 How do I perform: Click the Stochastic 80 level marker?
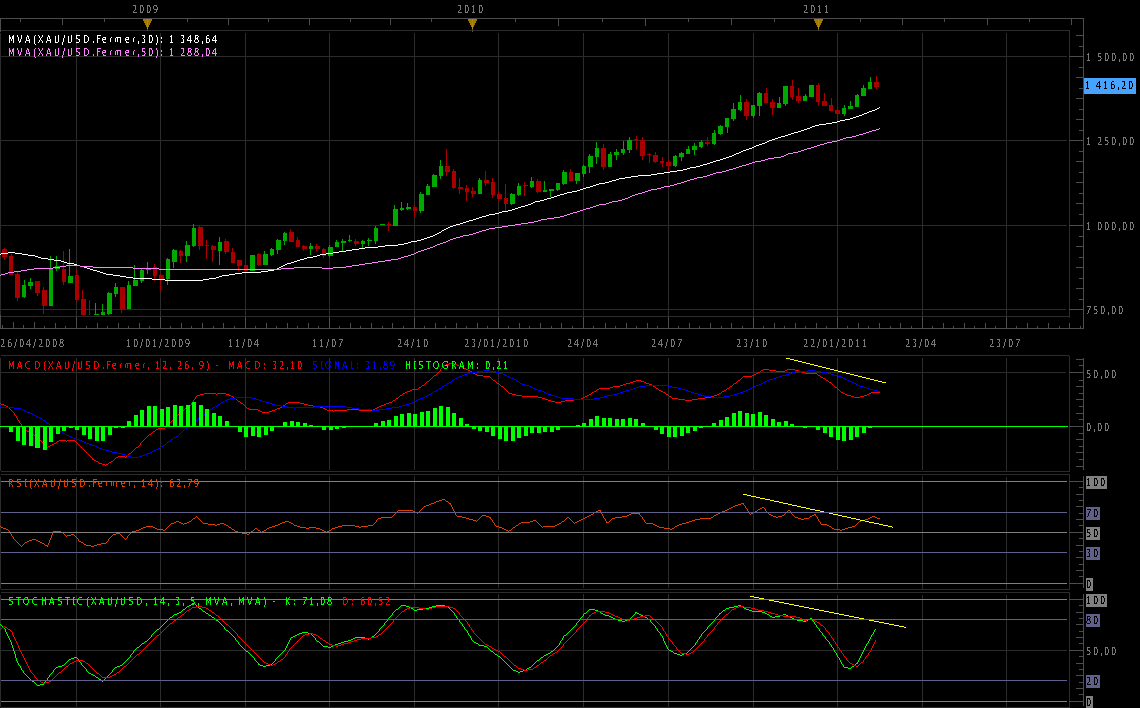tap(1093, 620)
